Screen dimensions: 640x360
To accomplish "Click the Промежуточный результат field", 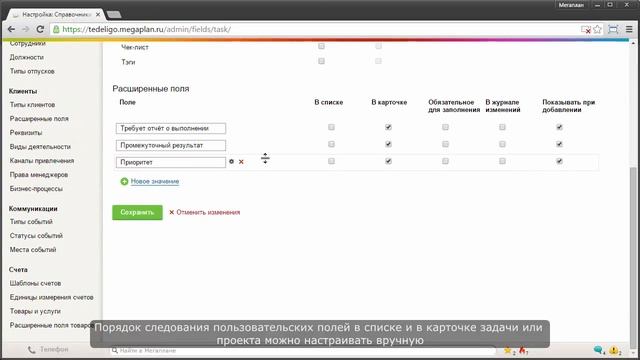I will (x=171, y=145).
